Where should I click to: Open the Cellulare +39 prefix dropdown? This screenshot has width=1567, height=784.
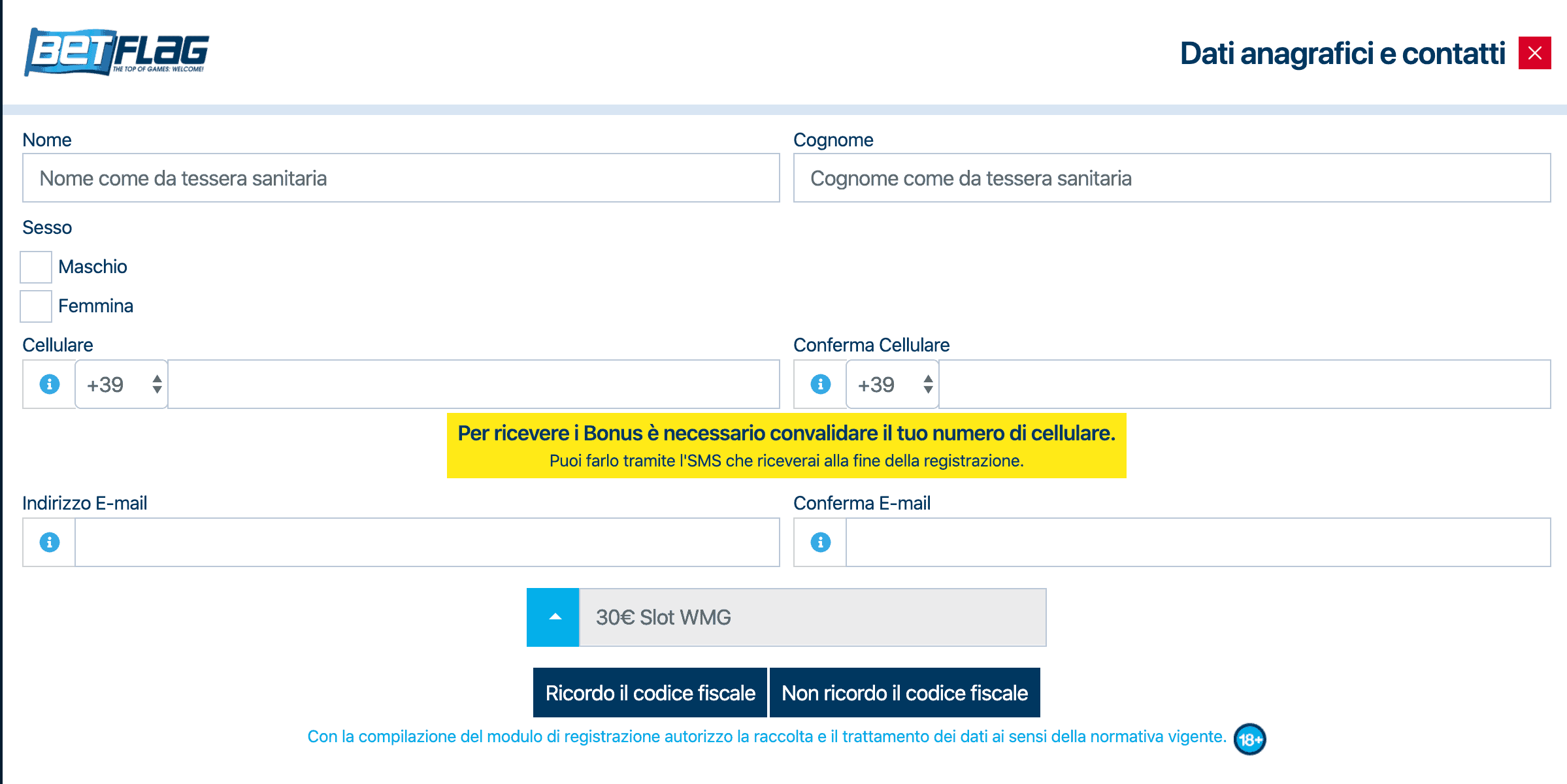point(122,384)
